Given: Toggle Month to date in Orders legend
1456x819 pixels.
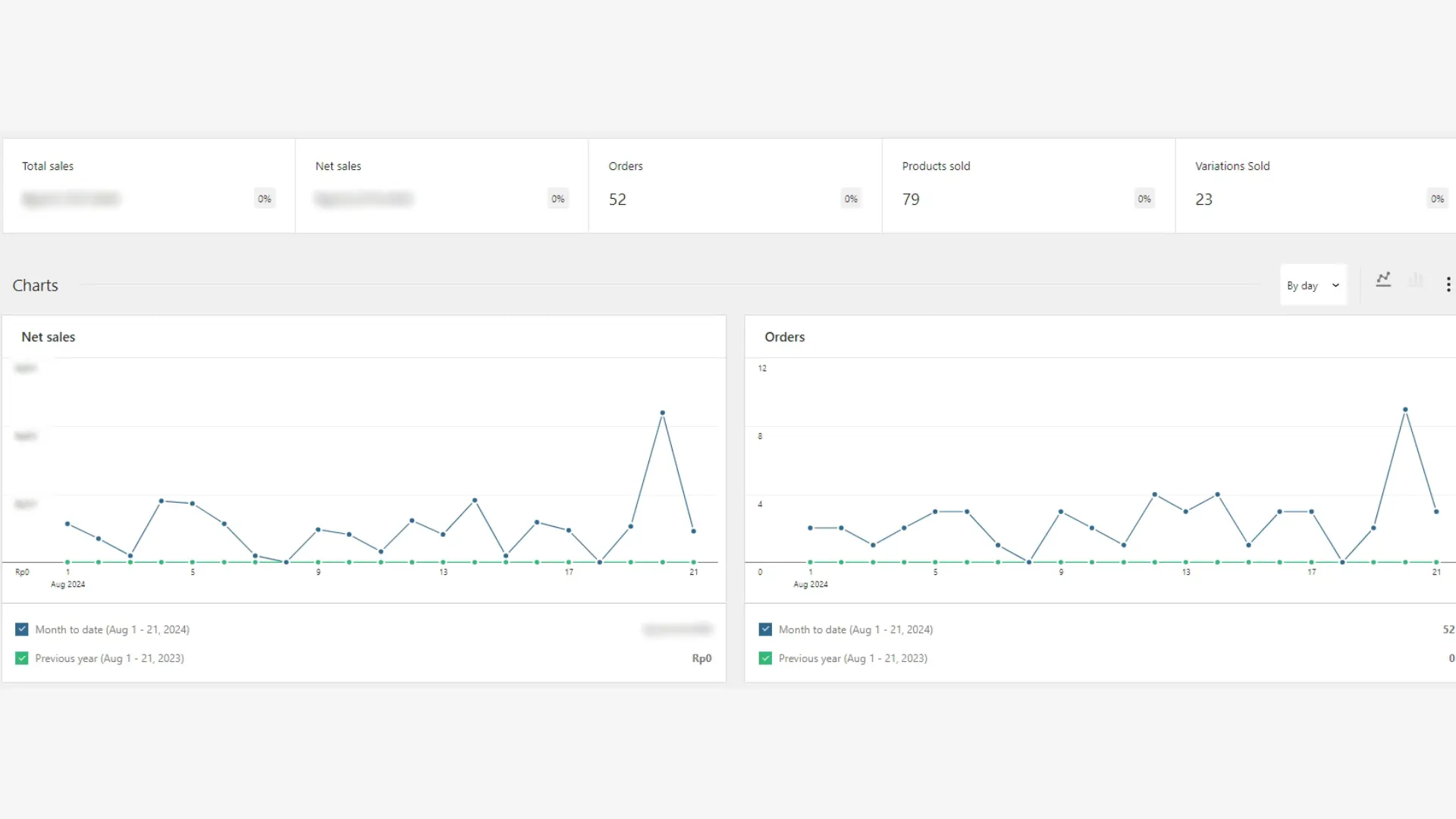Looking at the screenshot, I should (764, 629).
